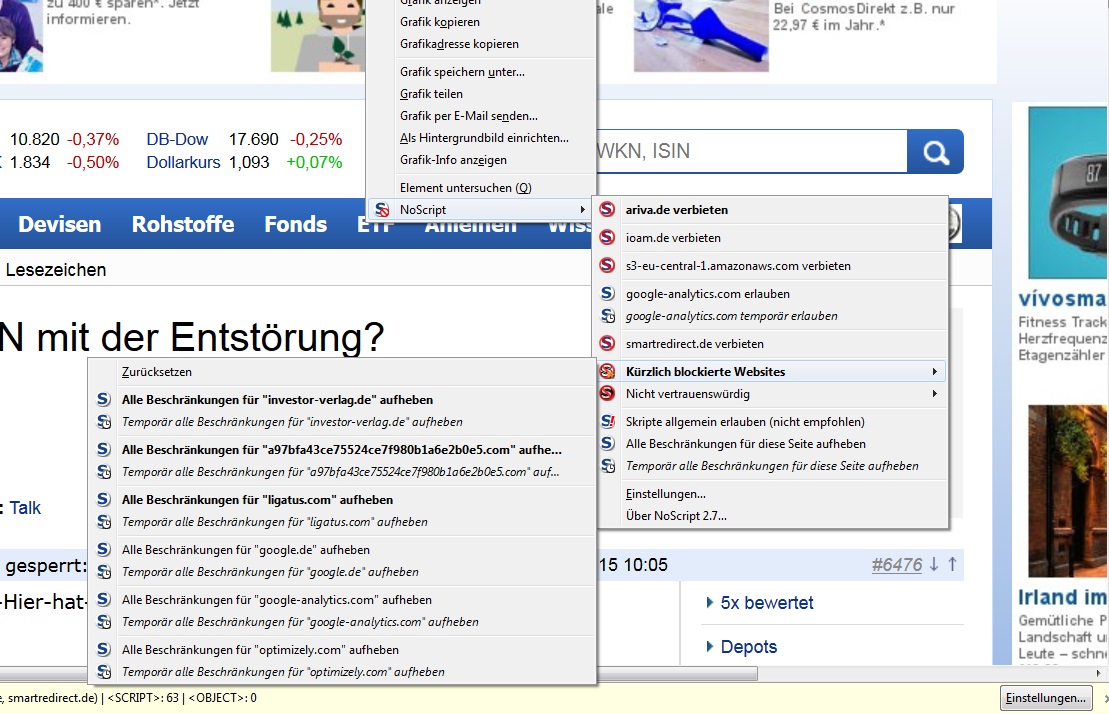Image resolution: width=1109 pixels, height=714 pixels.
Task: Click icon beside Temporär a97bfa43ce75524ce7f980b1a6e2b0e5.com entry
Action: [104, 472]
